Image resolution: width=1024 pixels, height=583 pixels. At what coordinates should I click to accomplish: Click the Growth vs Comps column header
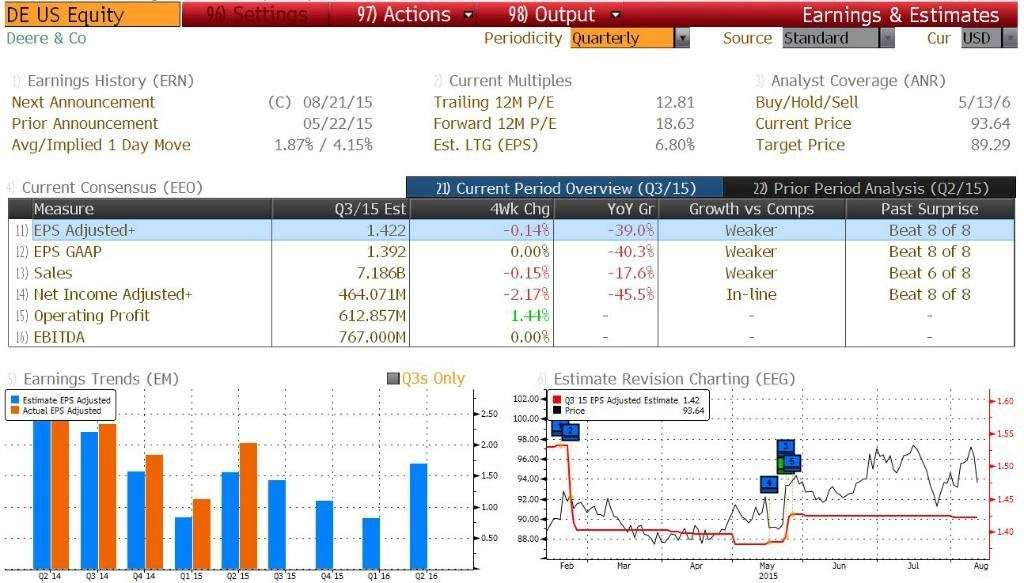pos(751,210)
